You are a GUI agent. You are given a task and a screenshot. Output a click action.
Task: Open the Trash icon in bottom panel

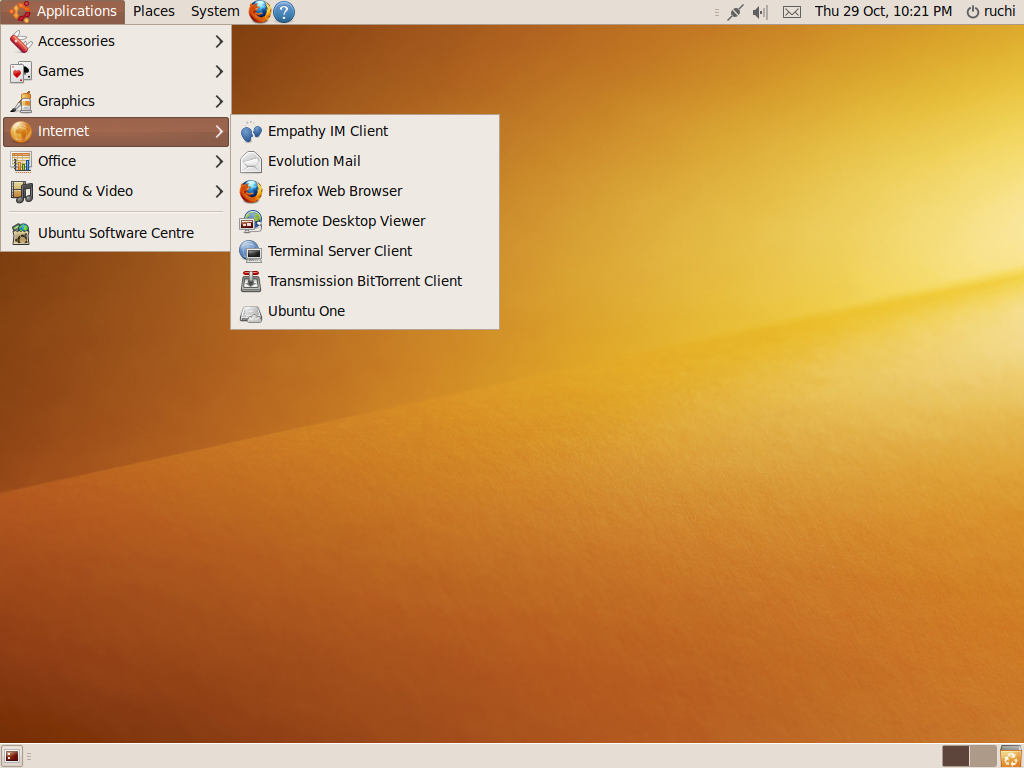[x=1010, y=756]
